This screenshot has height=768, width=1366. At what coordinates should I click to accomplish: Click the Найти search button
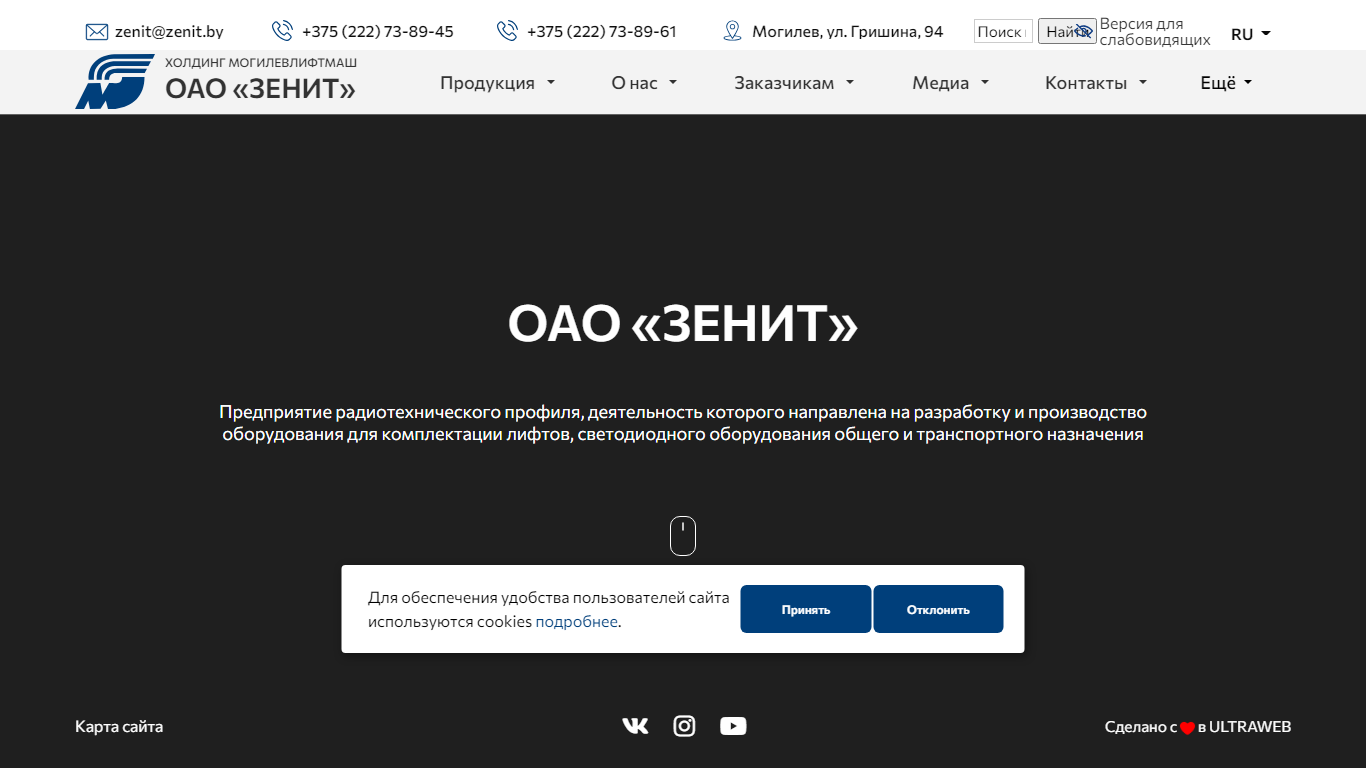click(x=1067, y=31)
